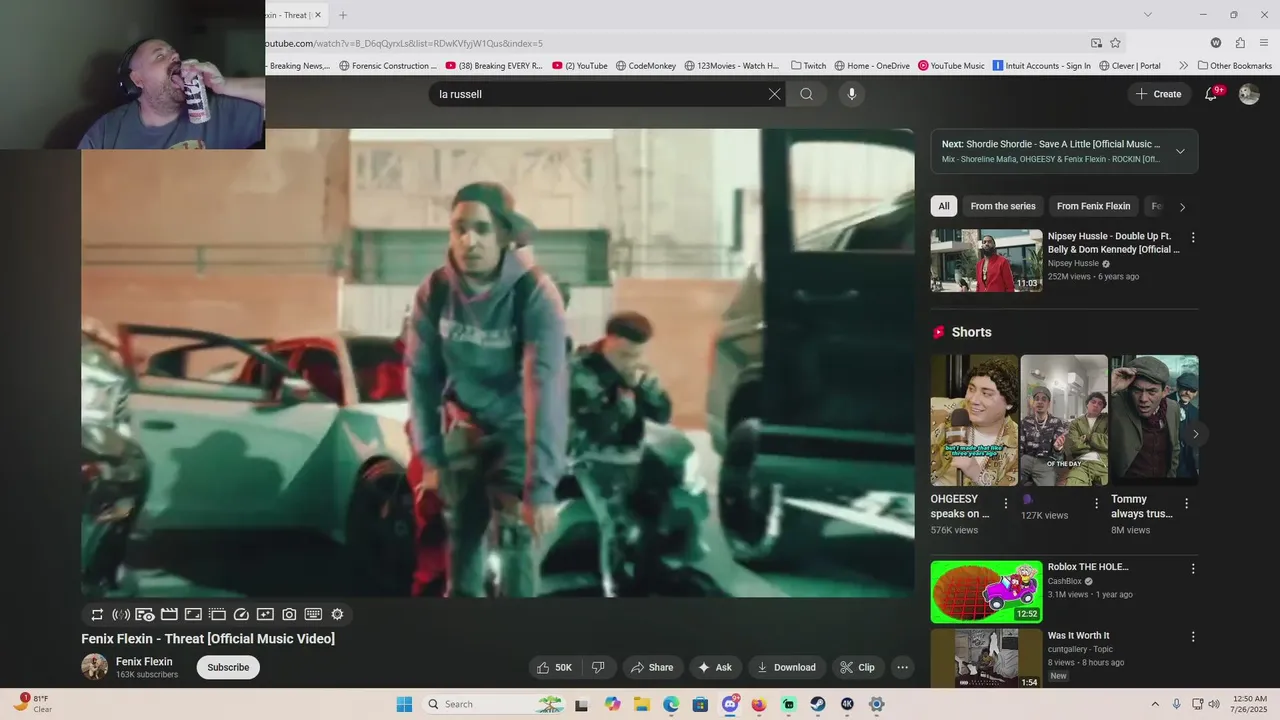The image size is (1280, 720).
Task: Click the Share button
Action: pyautogui.click(x=650, y=667)
